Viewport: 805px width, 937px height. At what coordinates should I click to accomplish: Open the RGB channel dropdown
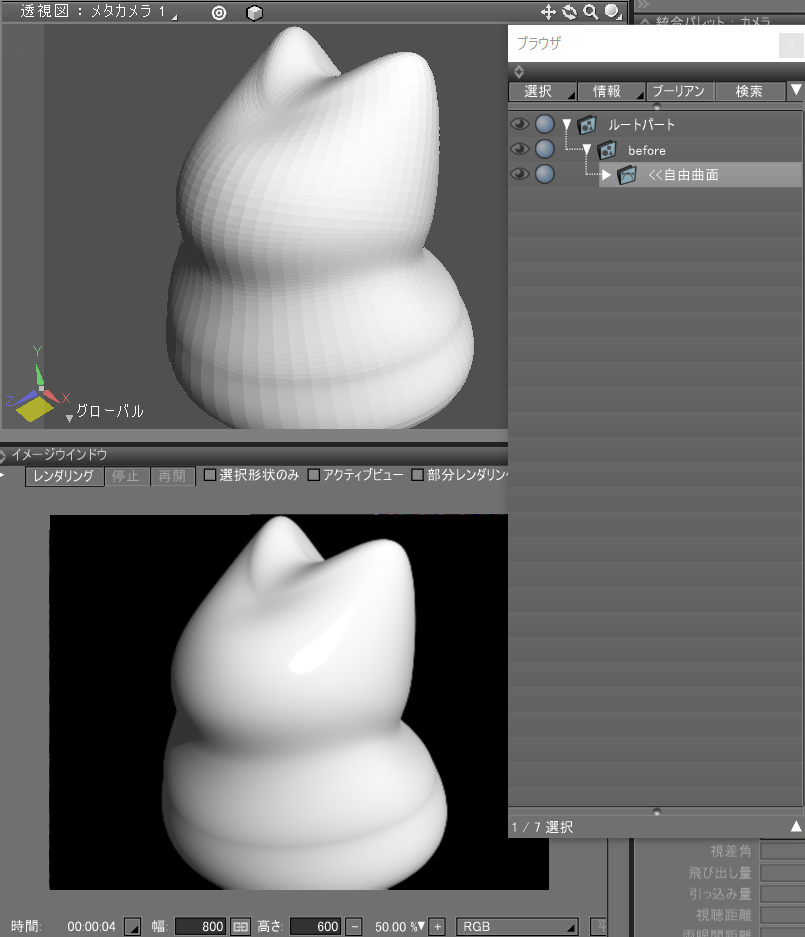click(517, 926)
